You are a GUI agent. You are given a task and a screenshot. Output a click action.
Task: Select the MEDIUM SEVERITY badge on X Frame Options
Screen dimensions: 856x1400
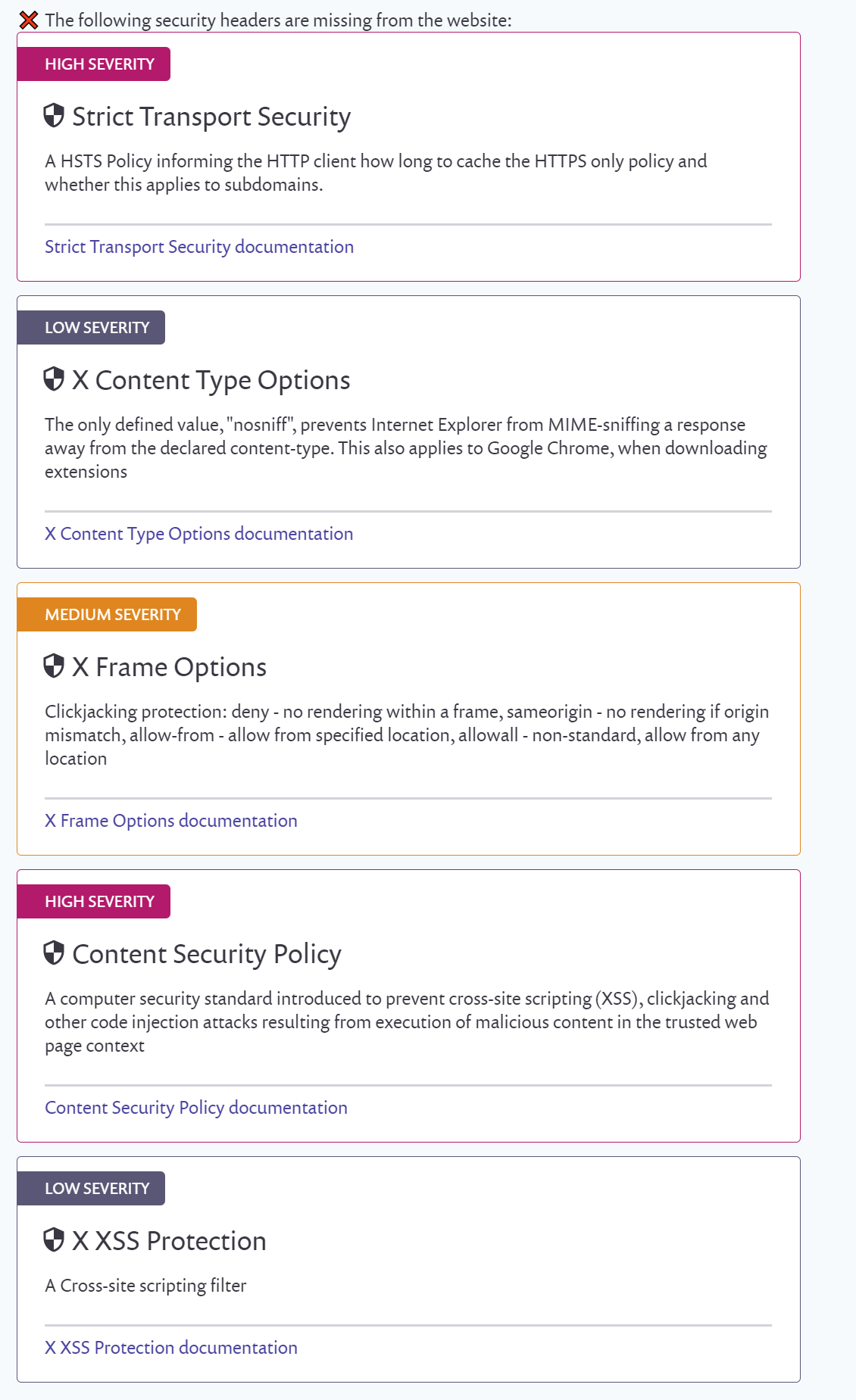(112, 614)
